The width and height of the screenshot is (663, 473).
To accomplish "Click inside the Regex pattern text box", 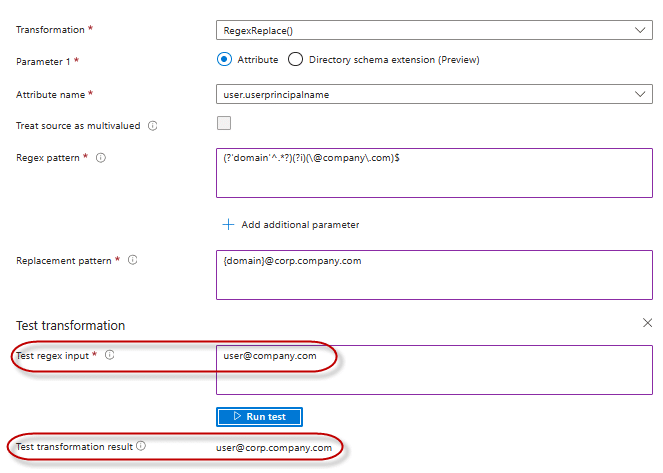I will coord(434,174).
